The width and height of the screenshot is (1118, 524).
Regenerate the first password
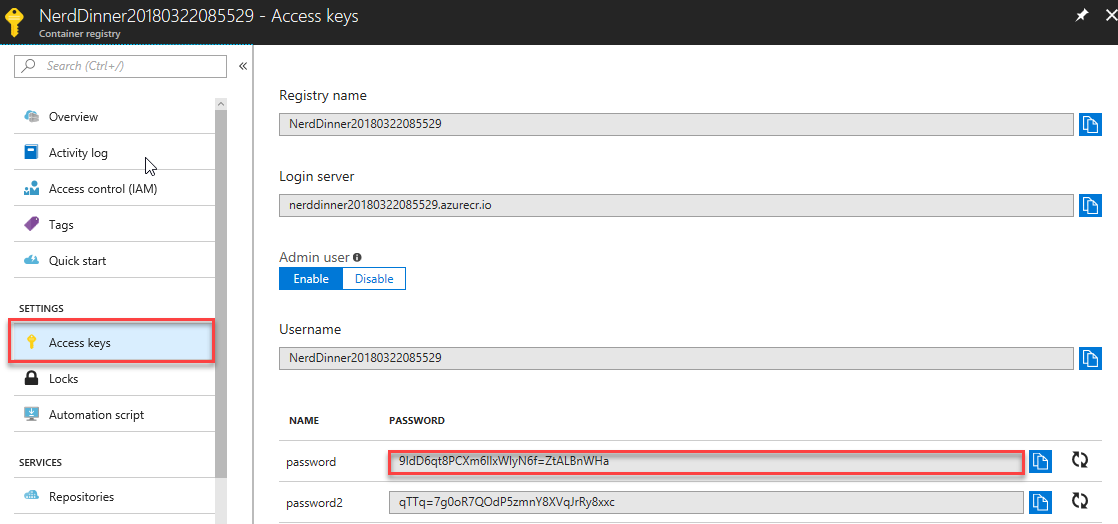(x=1080, y=461)
